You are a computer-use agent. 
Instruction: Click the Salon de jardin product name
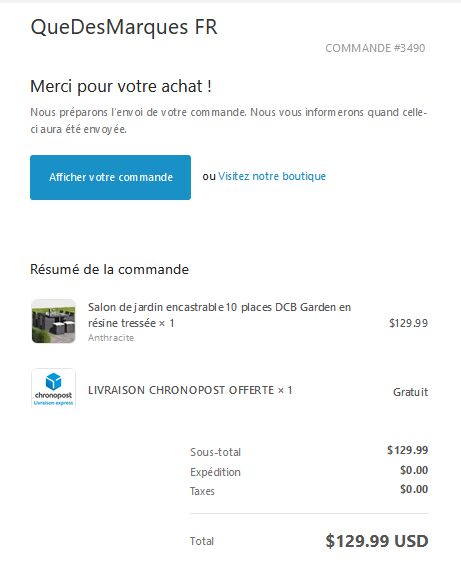[219, 315]
